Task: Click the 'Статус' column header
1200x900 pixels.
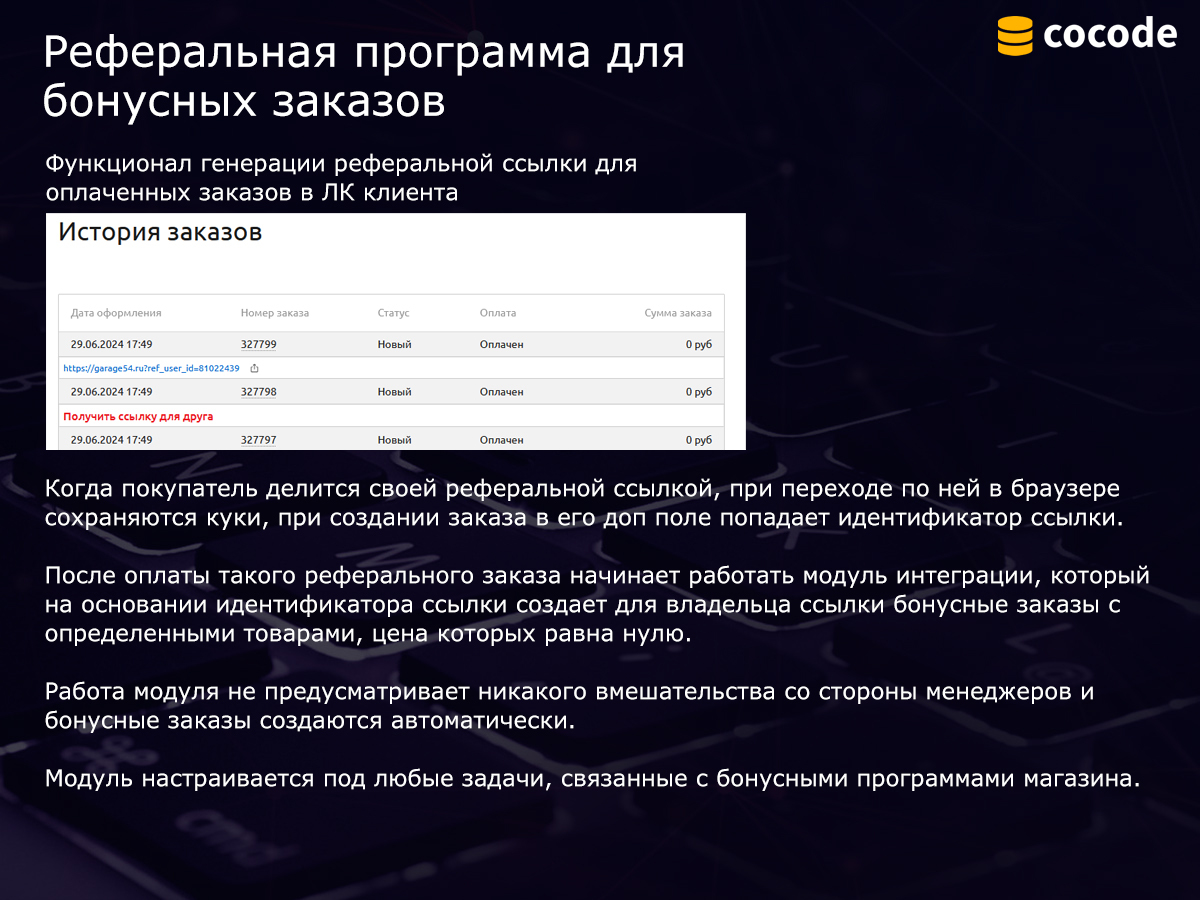Action: coord(394,313)
